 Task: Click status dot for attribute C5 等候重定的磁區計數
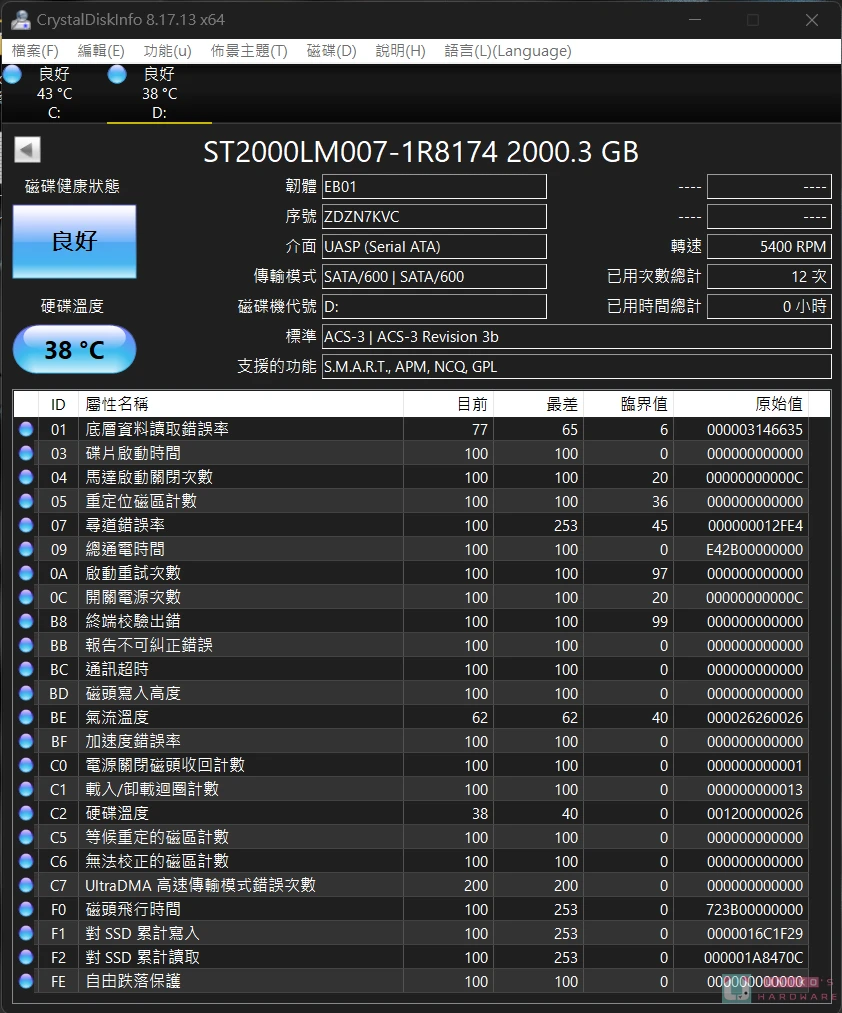pyautogui.click(x=26, y=837)
